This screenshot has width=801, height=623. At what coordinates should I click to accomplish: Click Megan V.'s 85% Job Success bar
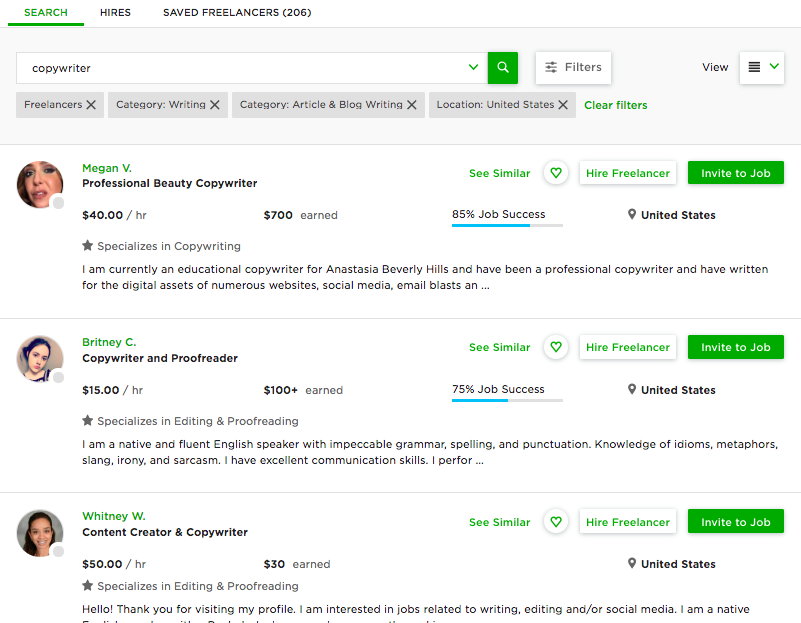(506, 225)
